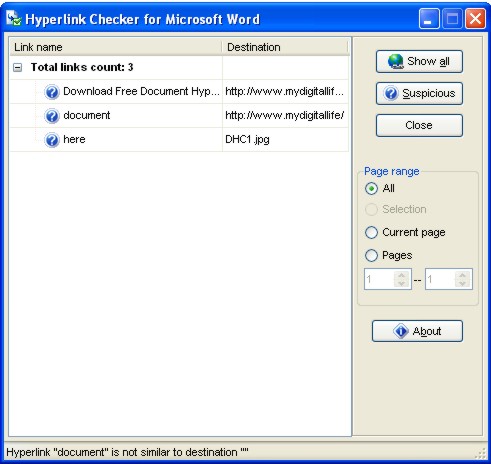
Task: Click the starting page number field
Action: pyautogui.click(x=380, y=279)
